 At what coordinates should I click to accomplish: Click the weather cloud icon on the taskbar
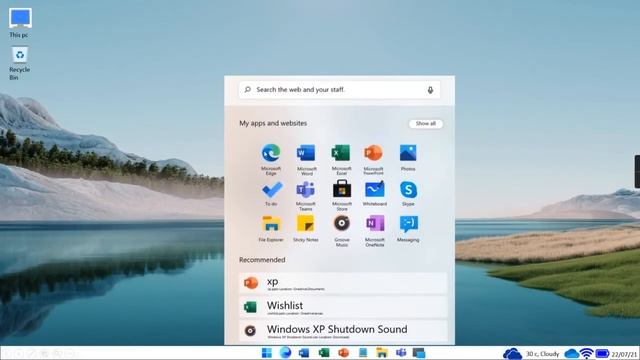[x=512, y=354]
